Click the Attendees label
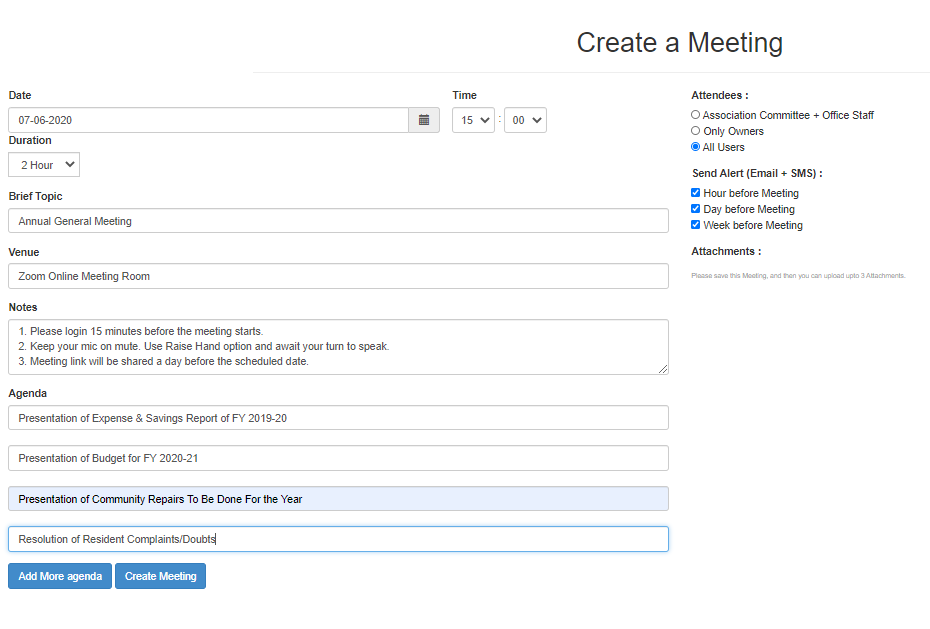The height and width of the screenshot is (629, 930). [x=719, y=95]
